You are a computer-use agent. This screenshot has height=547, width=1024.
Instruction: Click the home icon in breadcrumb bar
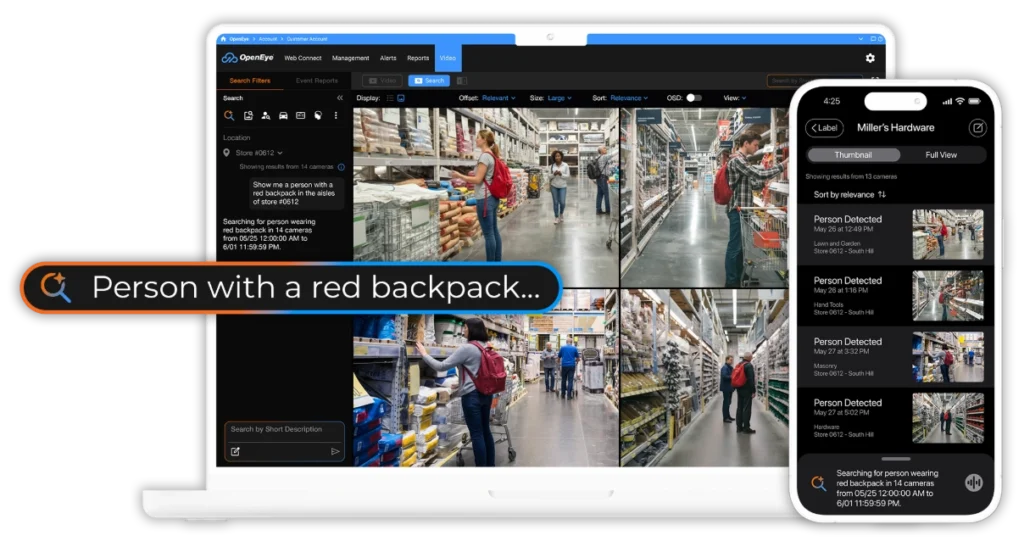pos(223,39)
